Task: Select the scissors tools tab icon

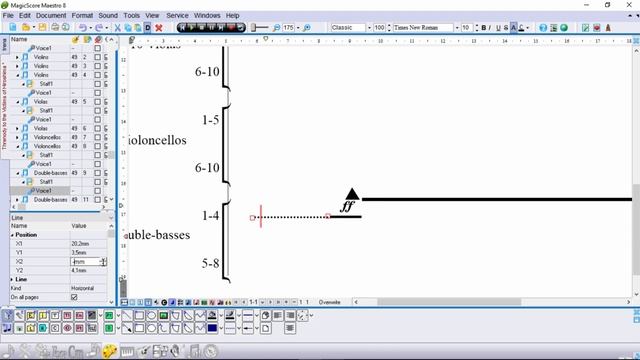Action: (x=25, y=351)
